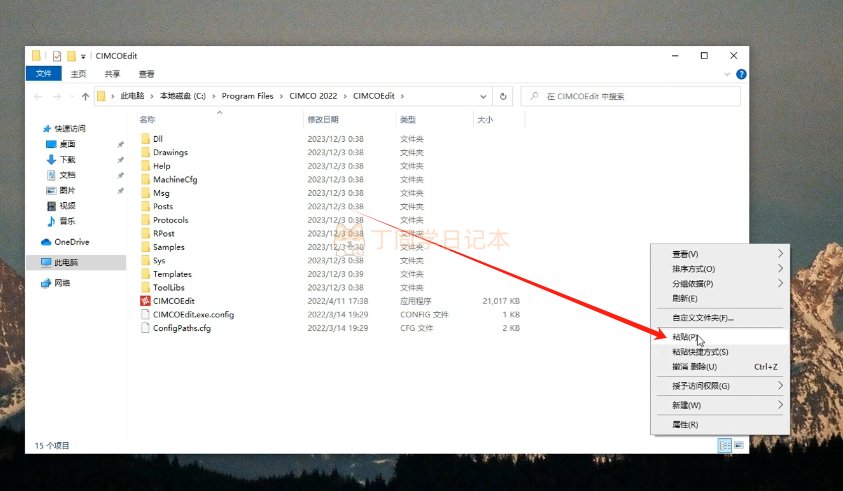Select the Msg folder

click(x=161, y=193)
